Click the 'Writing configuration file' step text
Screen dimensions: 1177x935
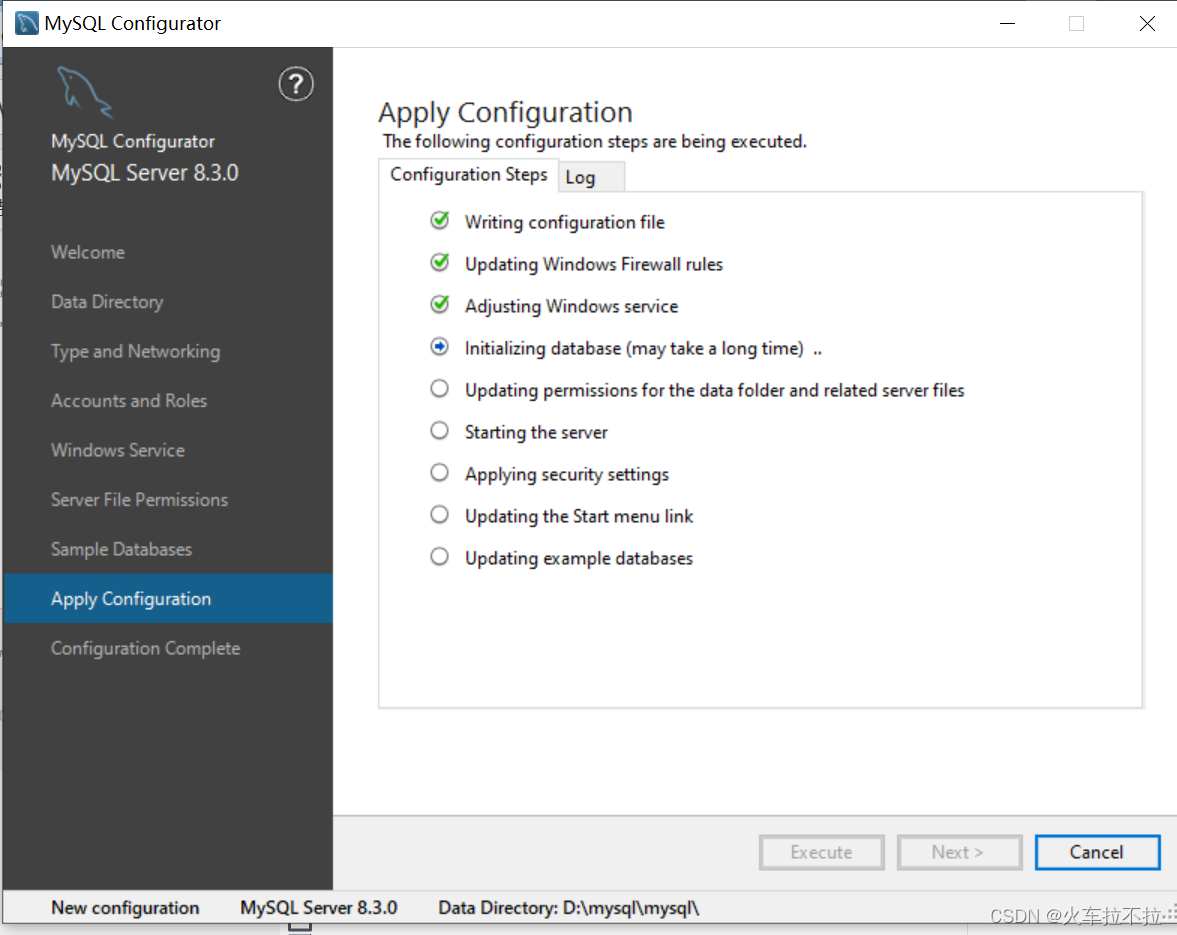click(x=564, y=222)
